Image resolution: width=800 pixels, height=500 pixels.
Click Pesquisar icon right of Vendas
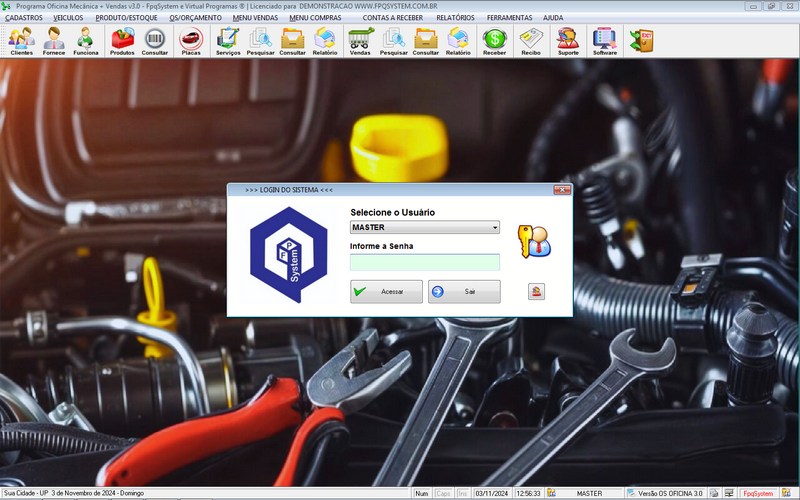(x=393, y=41)
